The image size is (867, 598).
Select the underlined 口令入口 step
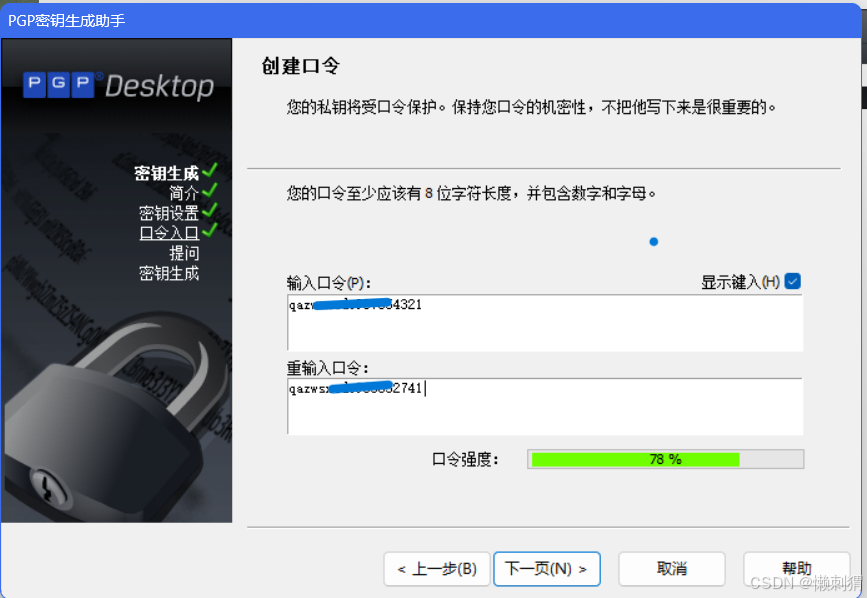coord(169,233)
